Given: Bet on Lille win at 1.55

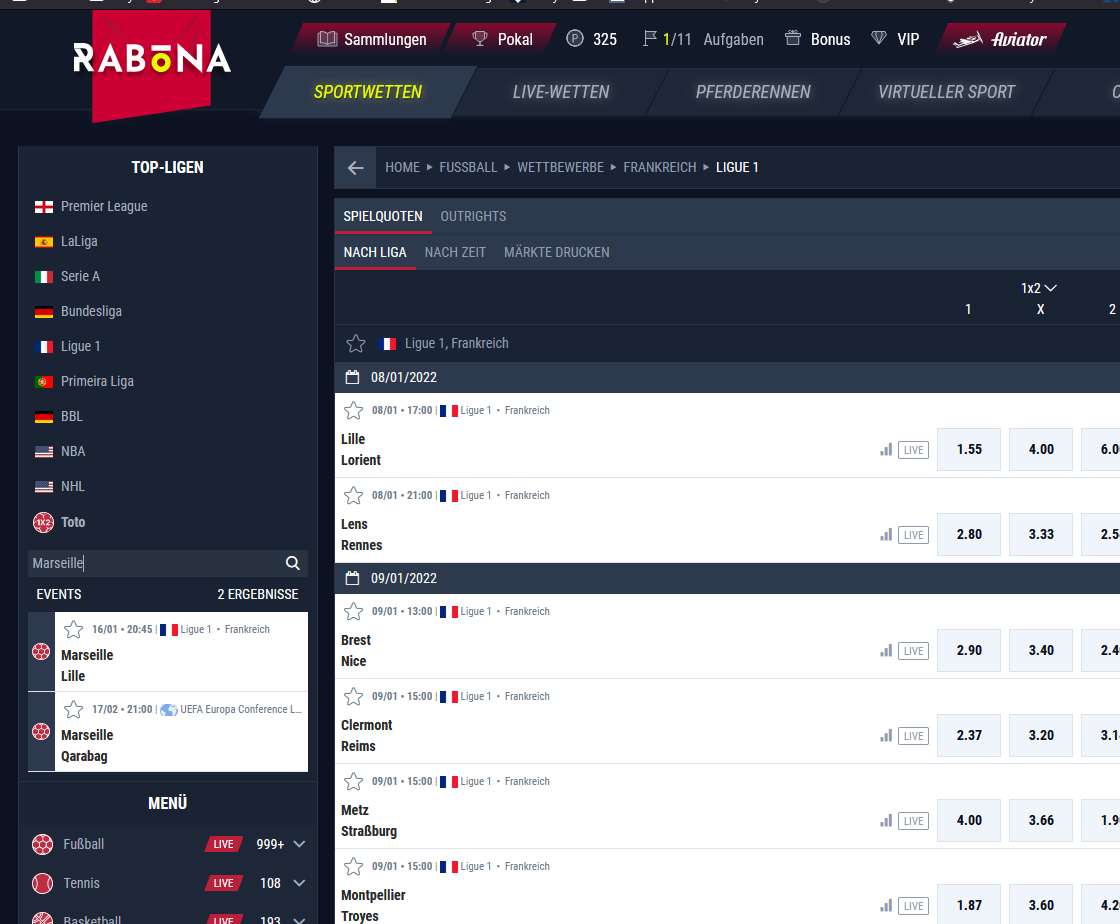Looking at the screenshot, I should click(x=969, y=450).
